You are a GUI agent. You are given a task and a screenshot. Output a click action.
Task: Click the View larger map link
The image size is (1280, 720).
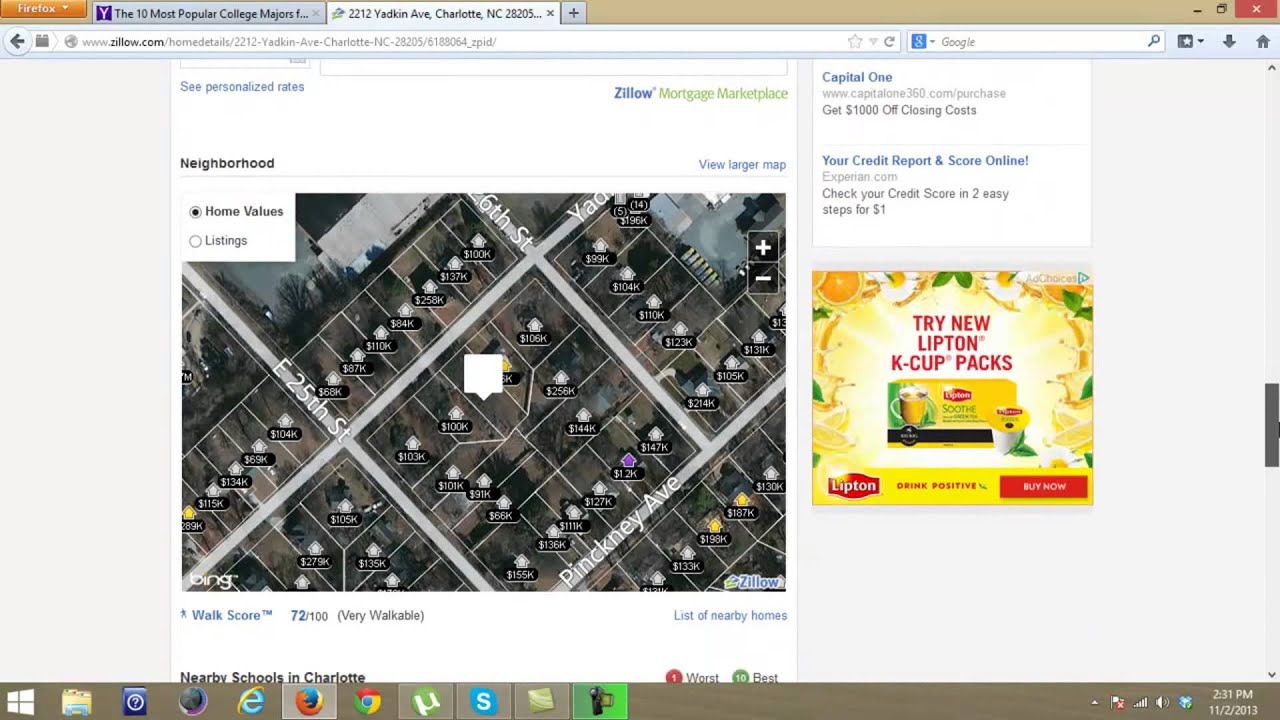(742, 164)
